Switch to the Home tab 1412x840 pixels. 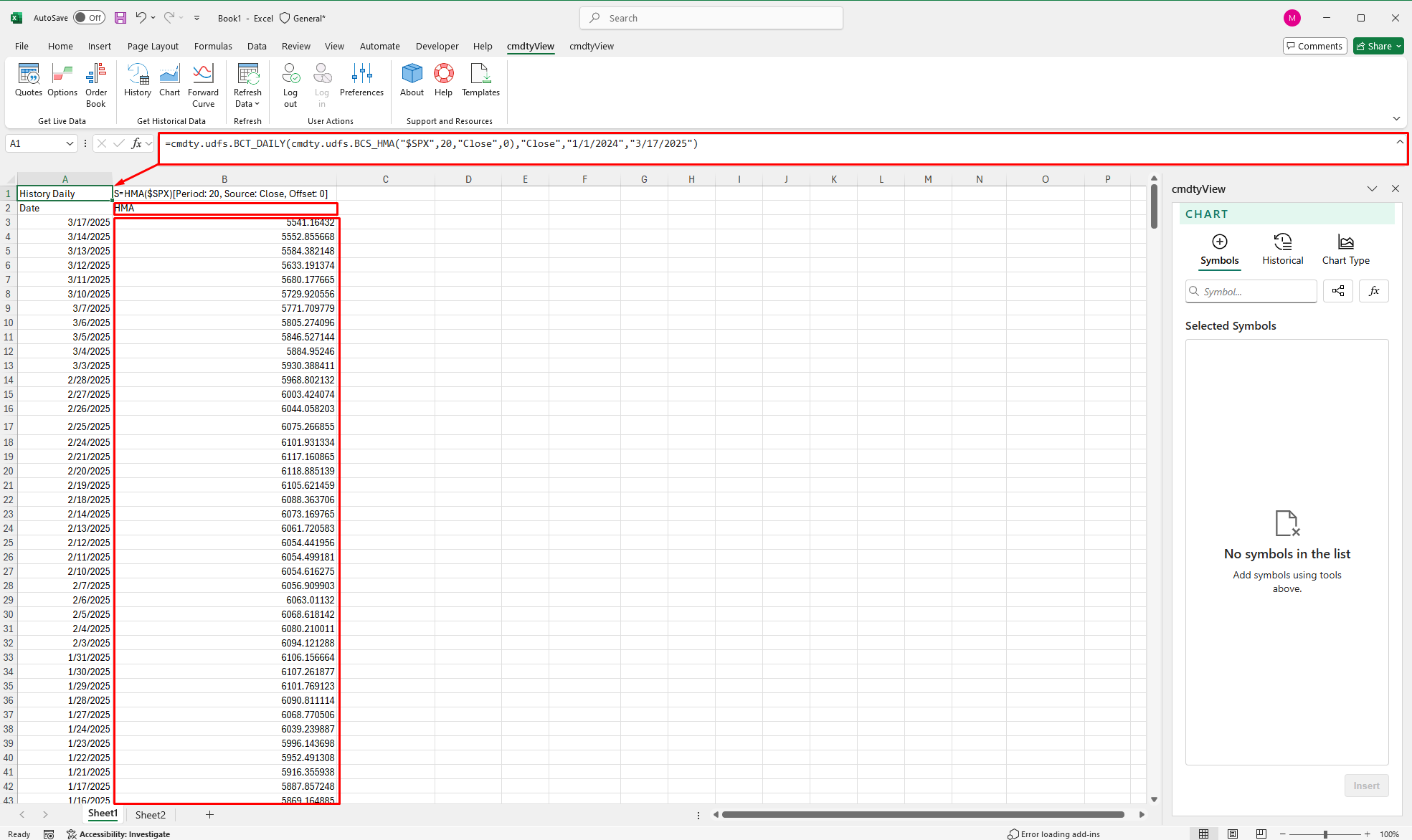tap(60, 46)
